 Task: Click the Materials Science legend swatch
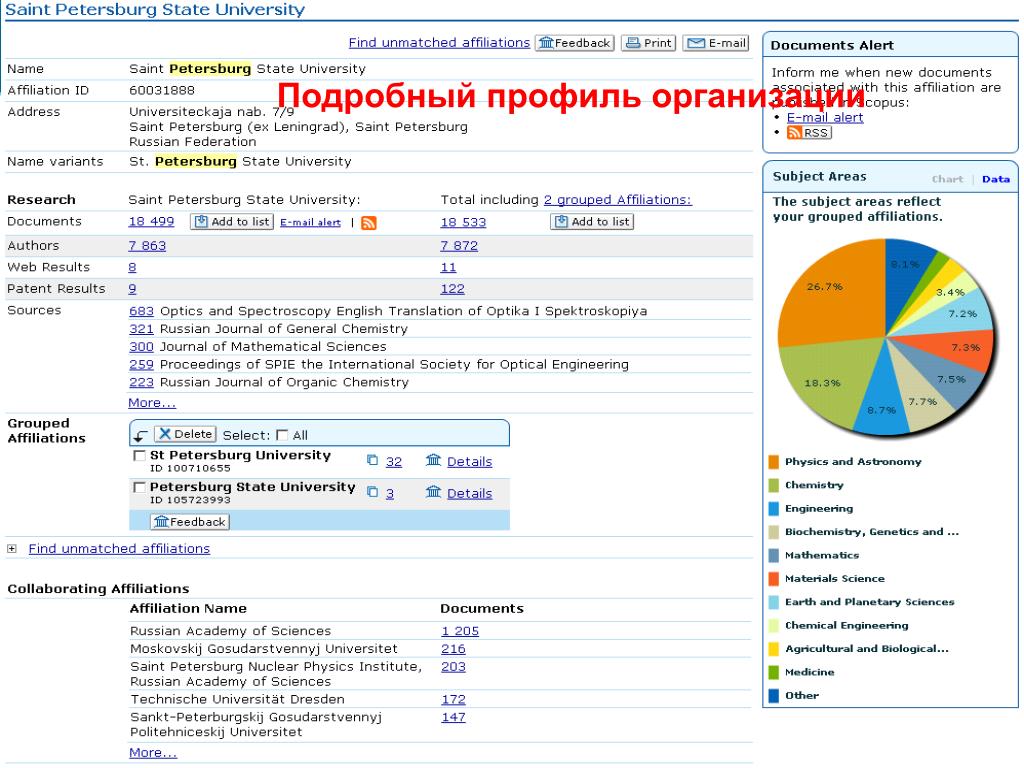pyautogui.click(x=774, y=579)
